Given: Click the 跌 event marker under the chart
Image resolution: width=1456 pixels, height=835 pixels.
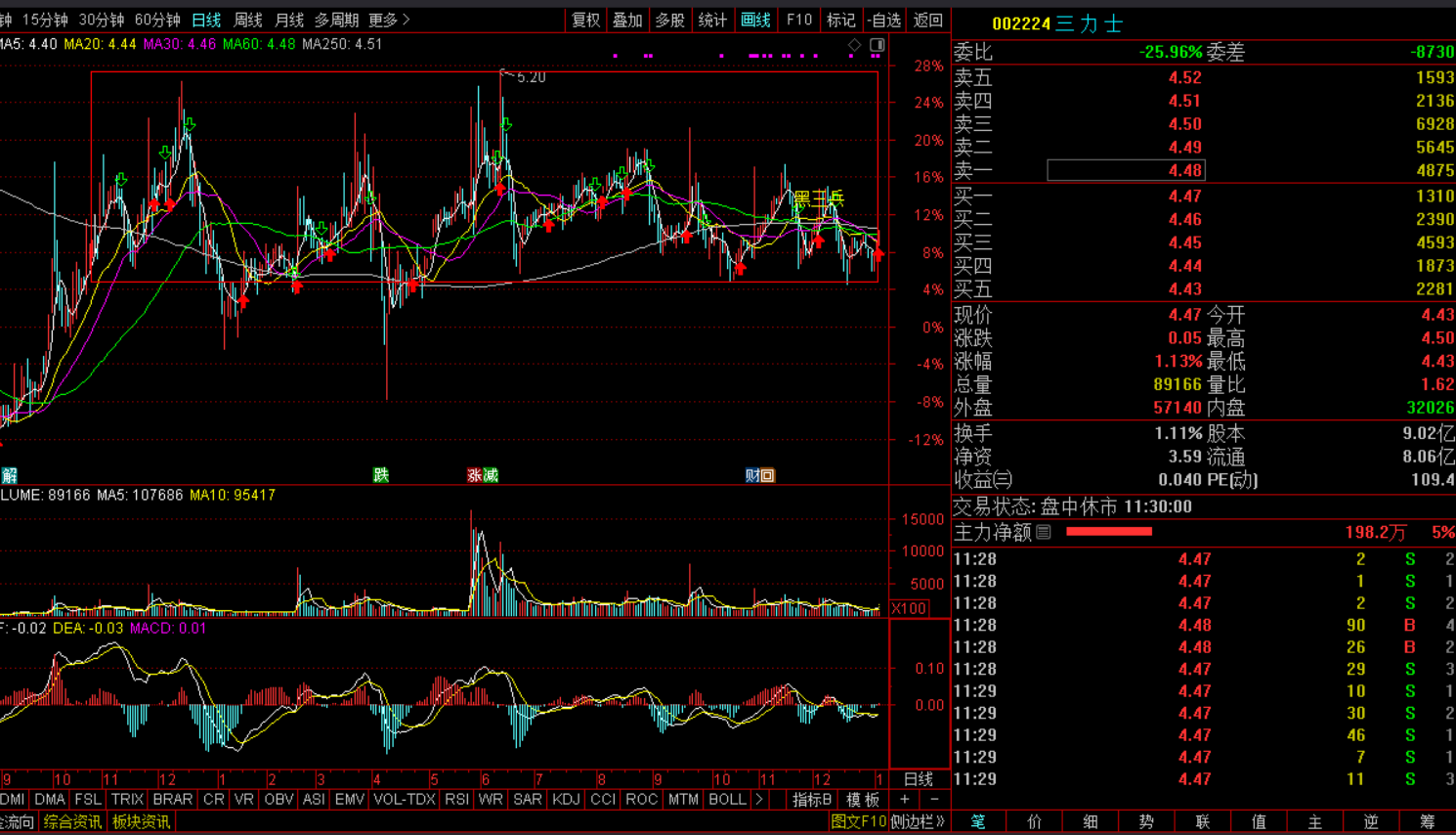Looking at the screenshot, I should click(381, 475).
